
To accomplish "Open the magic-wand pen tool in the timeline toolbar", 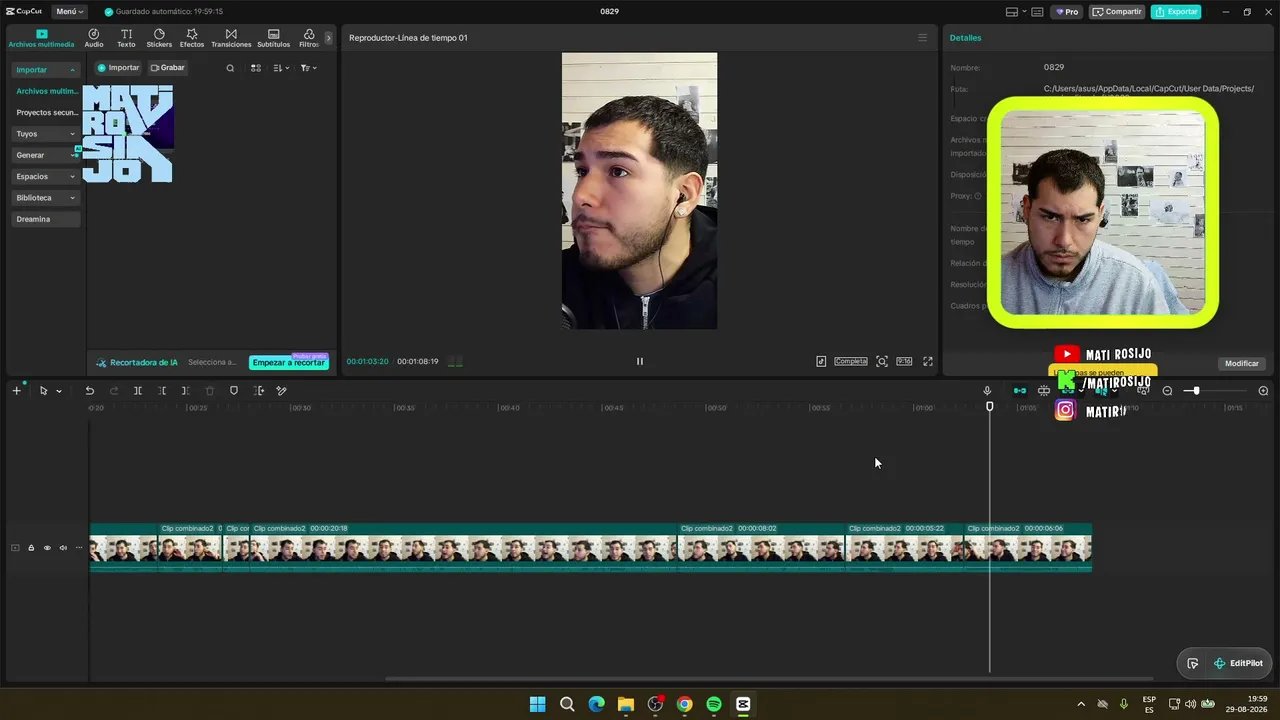I will pos(282,391).
